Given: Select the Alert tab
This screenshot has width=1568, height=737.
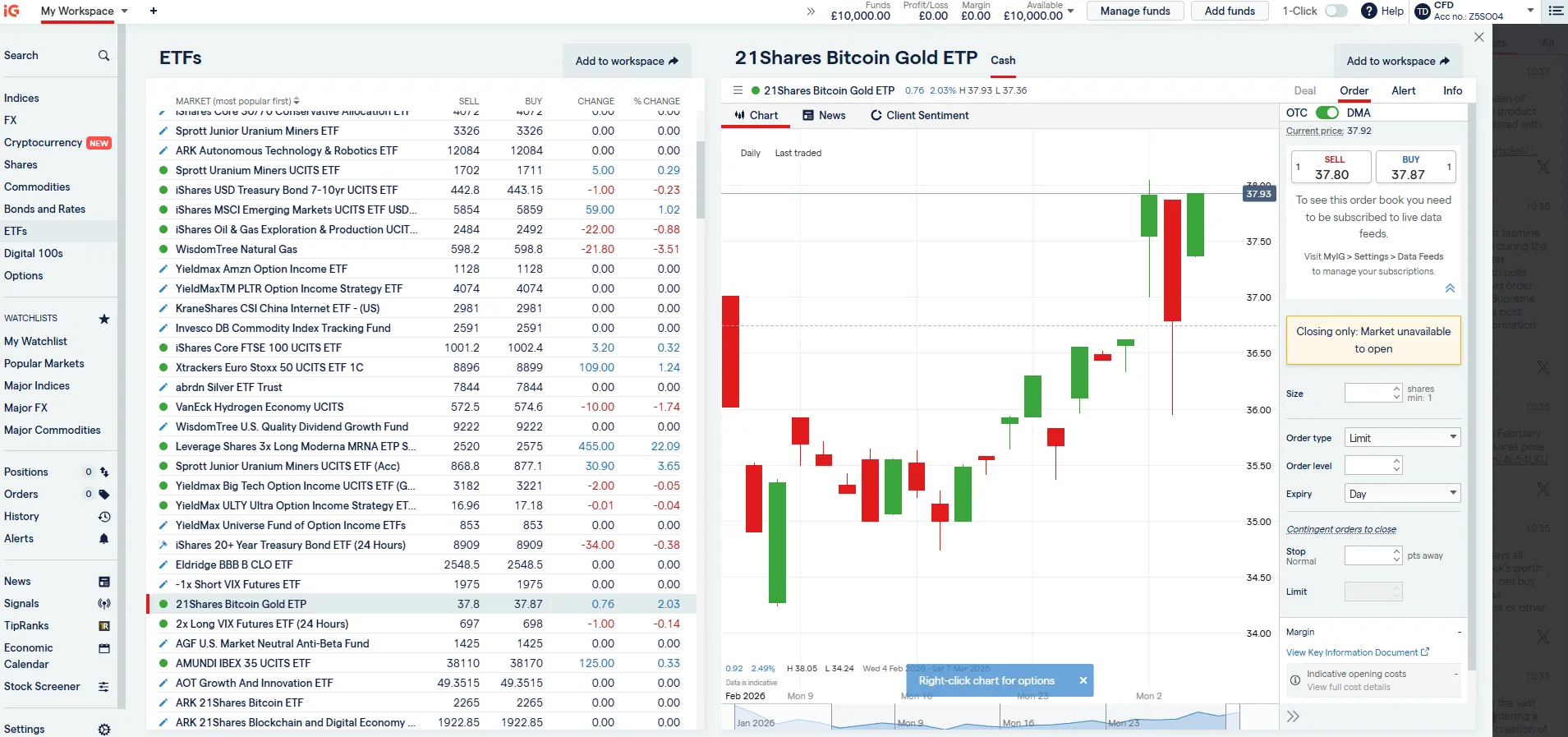Looking at the screenshot, I should [x=1404, y=90].
